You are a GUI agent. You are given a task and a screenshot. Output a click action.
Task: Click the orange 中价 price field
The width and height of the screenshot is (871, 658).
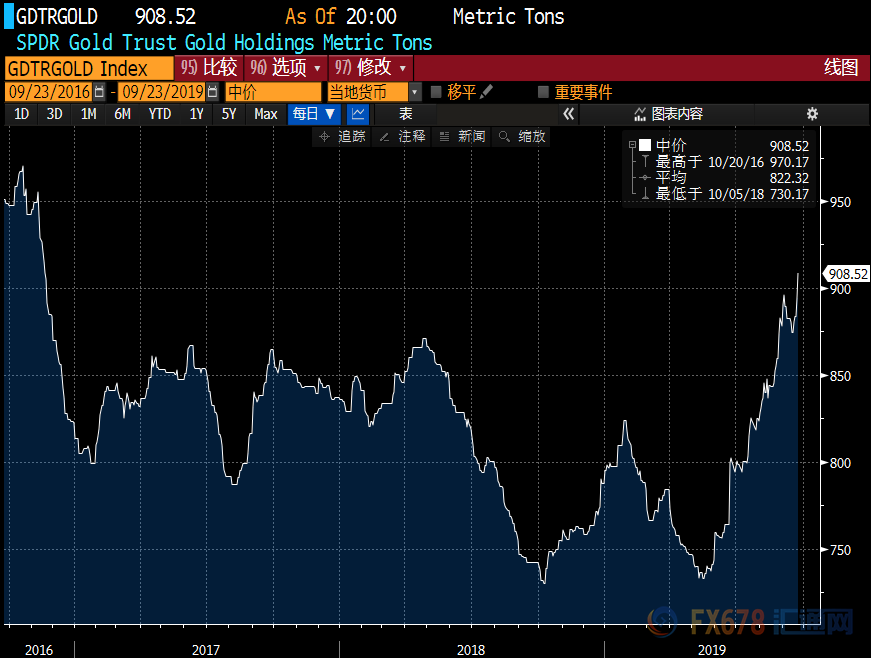(273, 92)
